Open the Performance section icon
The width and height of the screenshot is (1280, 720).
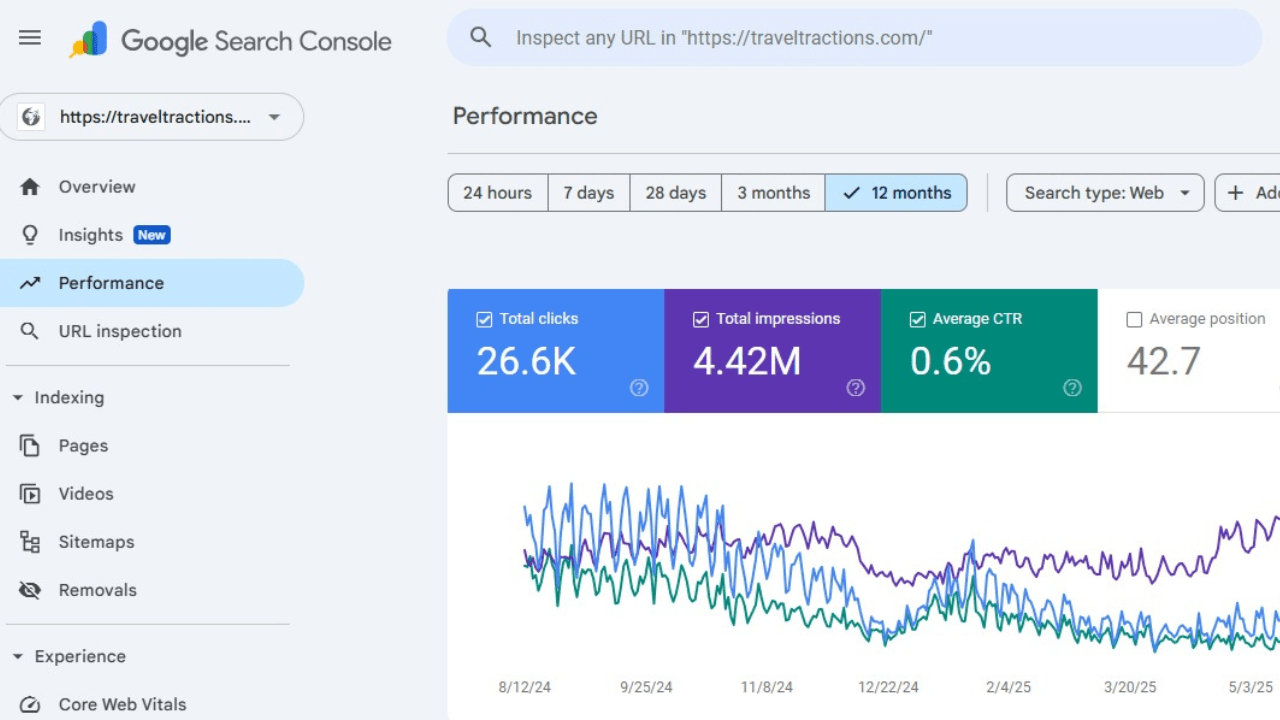tap(30, 283)
